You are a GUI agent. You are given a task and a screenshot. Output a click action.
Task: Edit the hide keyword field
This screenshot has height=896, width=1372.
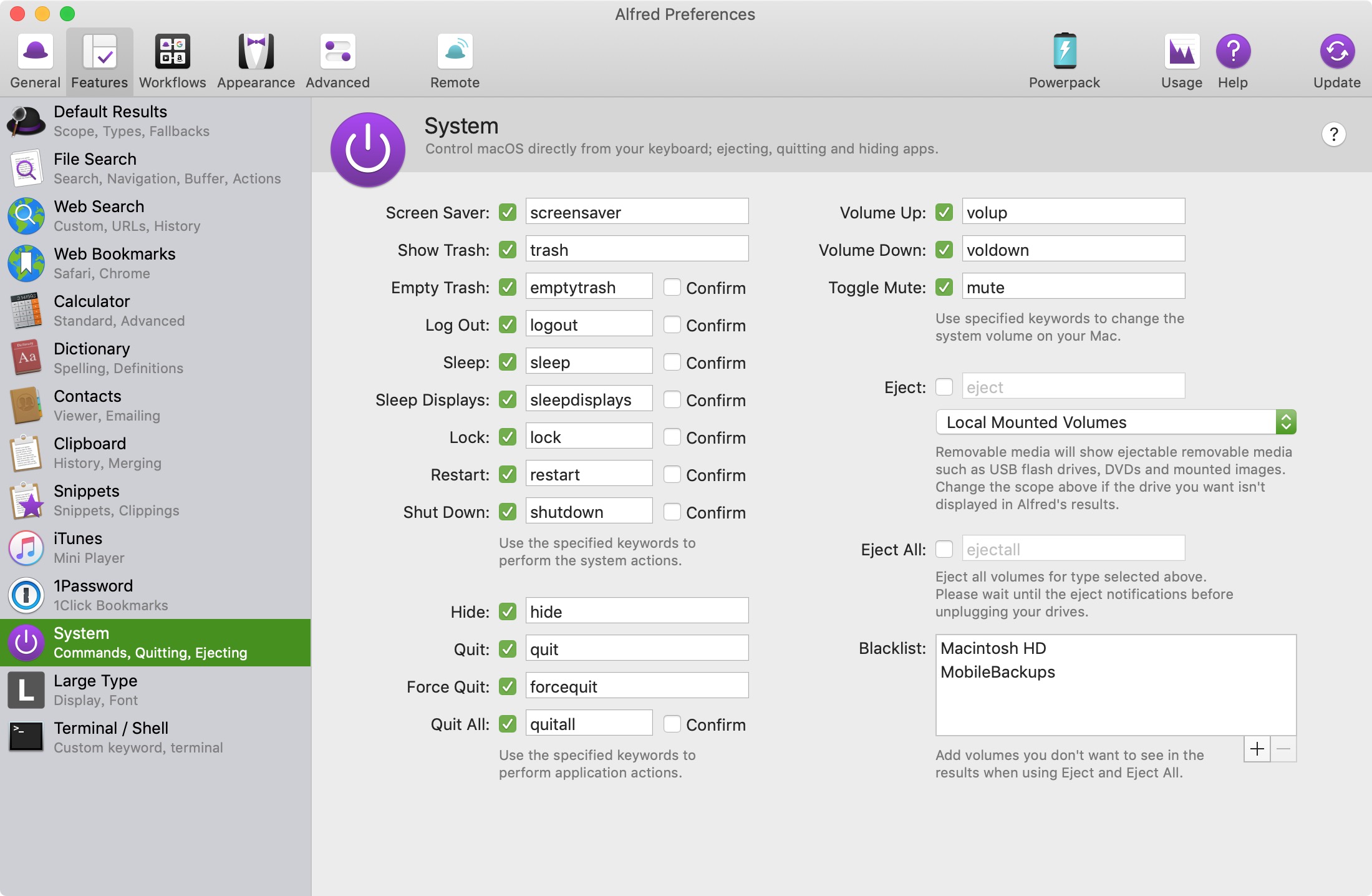click(x=637, y=611)
